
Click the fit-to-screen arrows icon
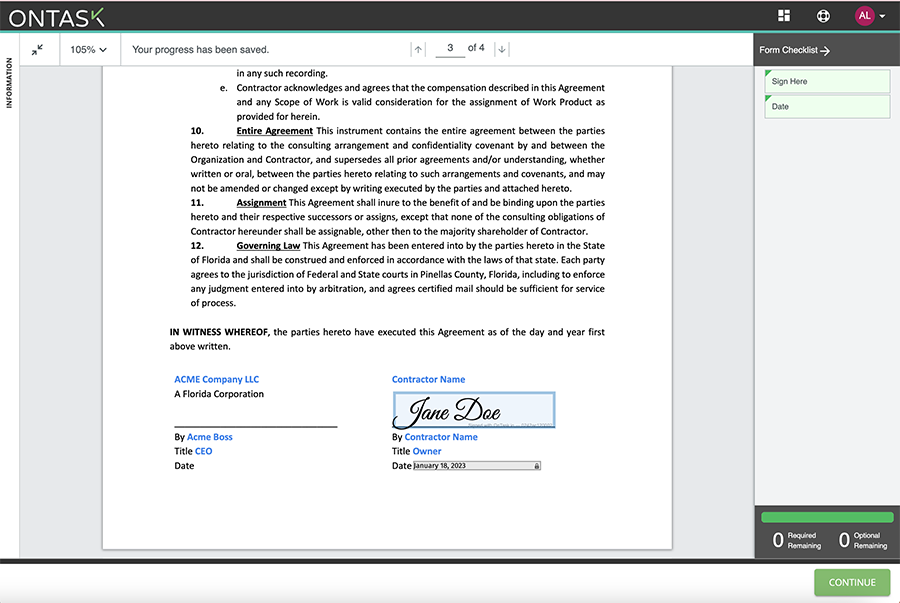38,47
